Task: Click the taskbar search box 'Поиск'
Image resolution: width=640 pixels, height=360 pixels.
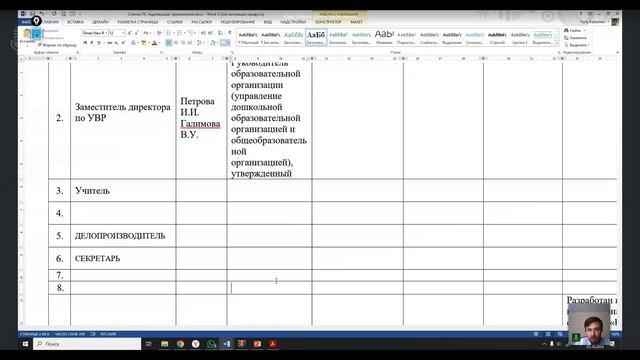Action: coord(87,344)
